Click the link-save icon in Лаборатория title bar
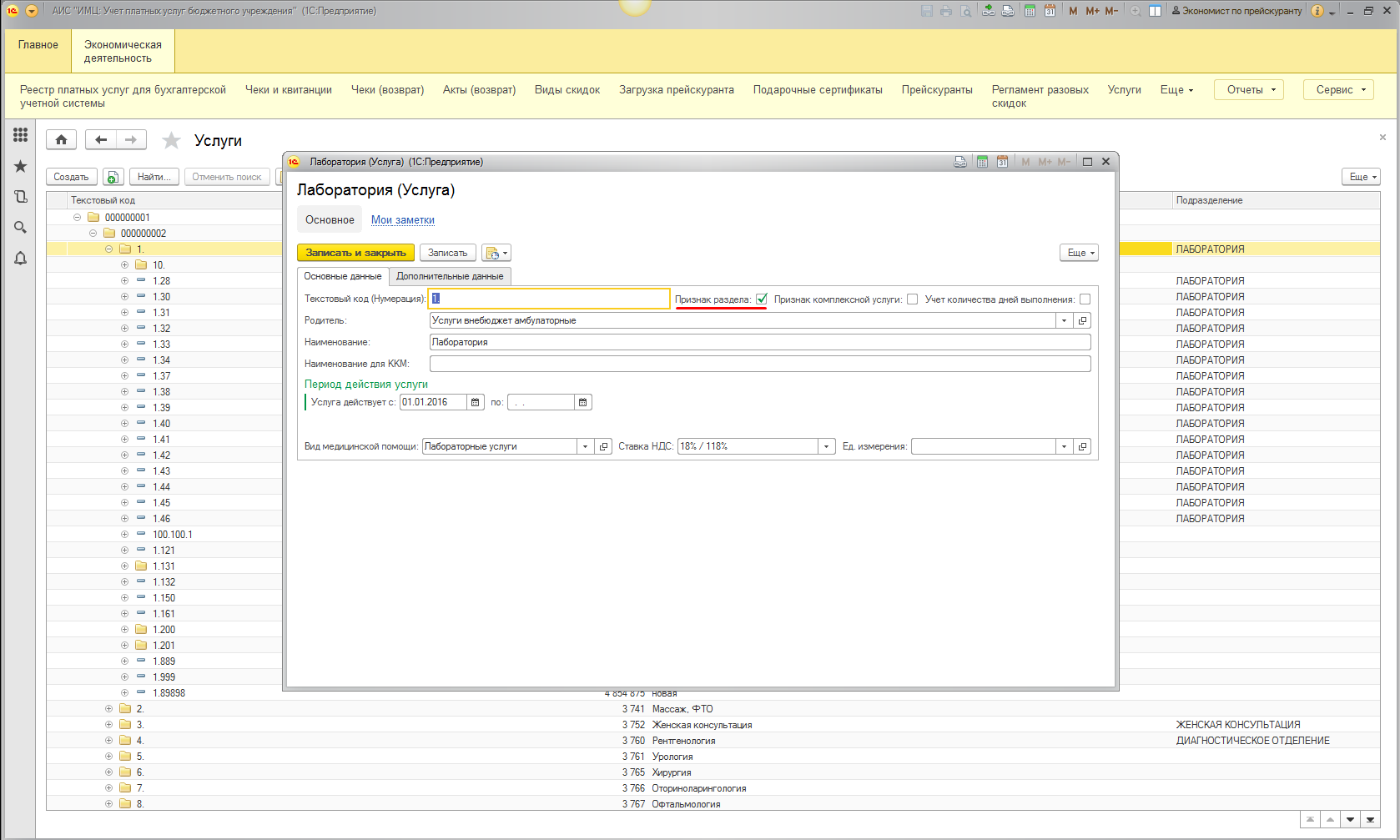 coord(960,162)
